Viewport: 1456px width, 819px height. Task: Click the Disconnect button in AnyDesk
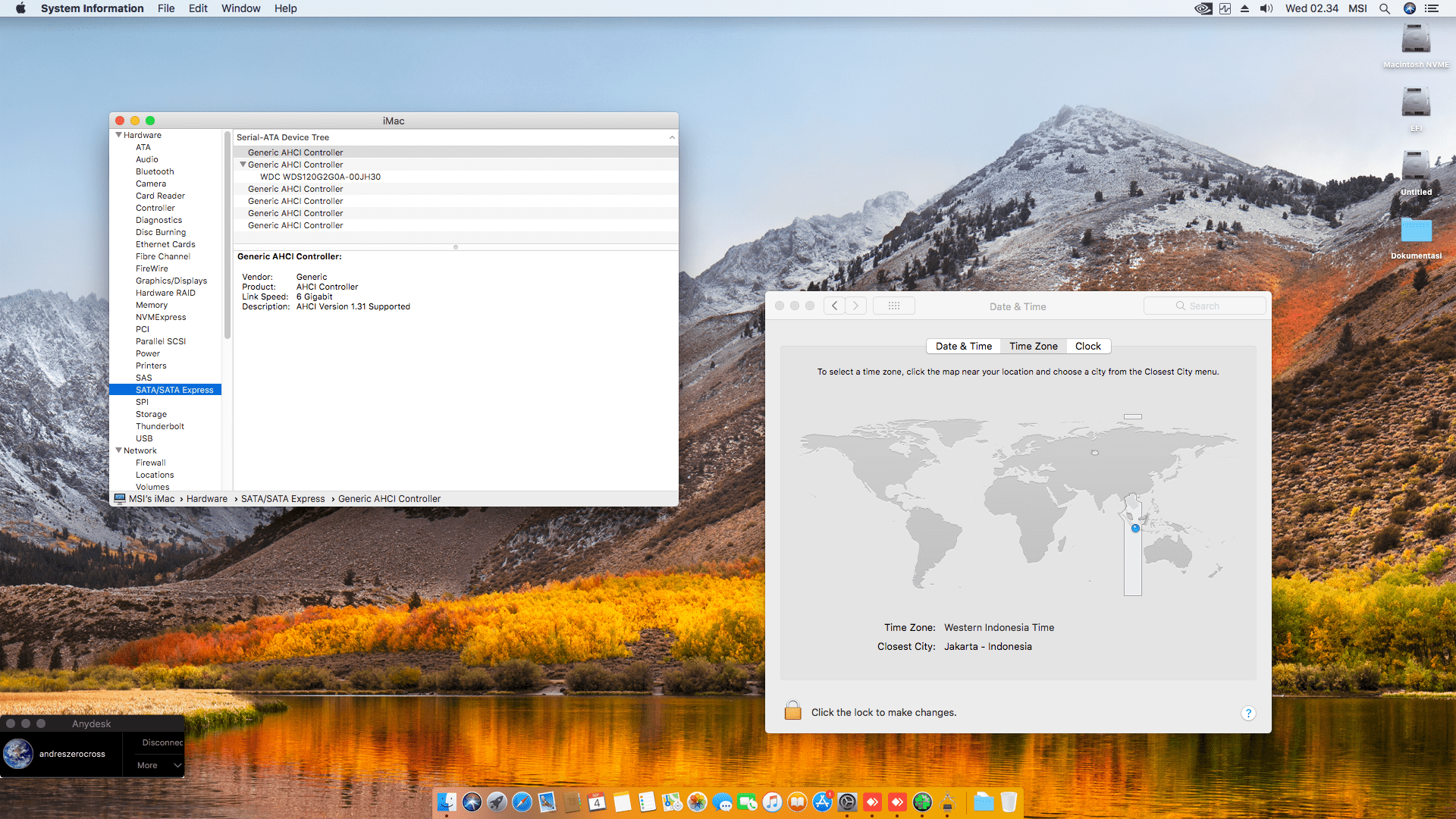pyautogui.click(x=162, y=742)
